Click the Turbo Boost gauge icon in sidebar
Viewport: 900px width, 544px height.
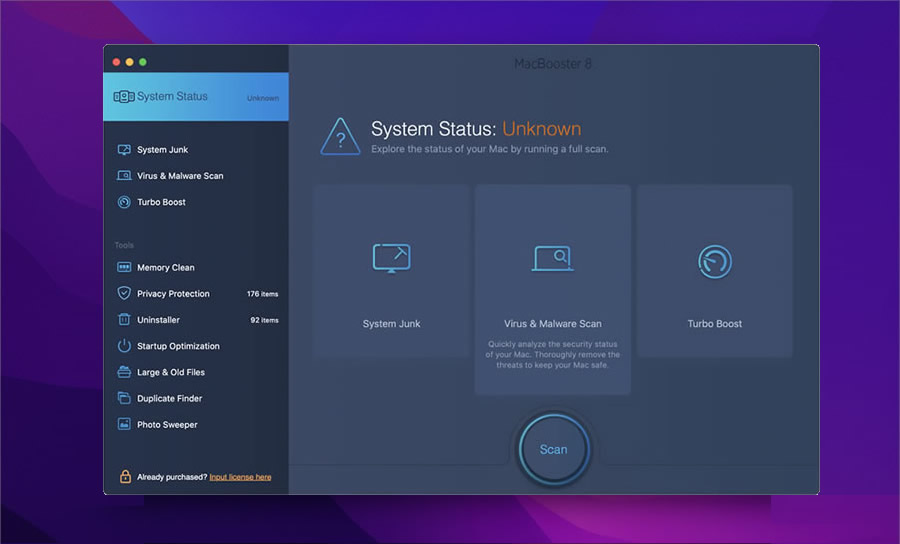(124, 202)
